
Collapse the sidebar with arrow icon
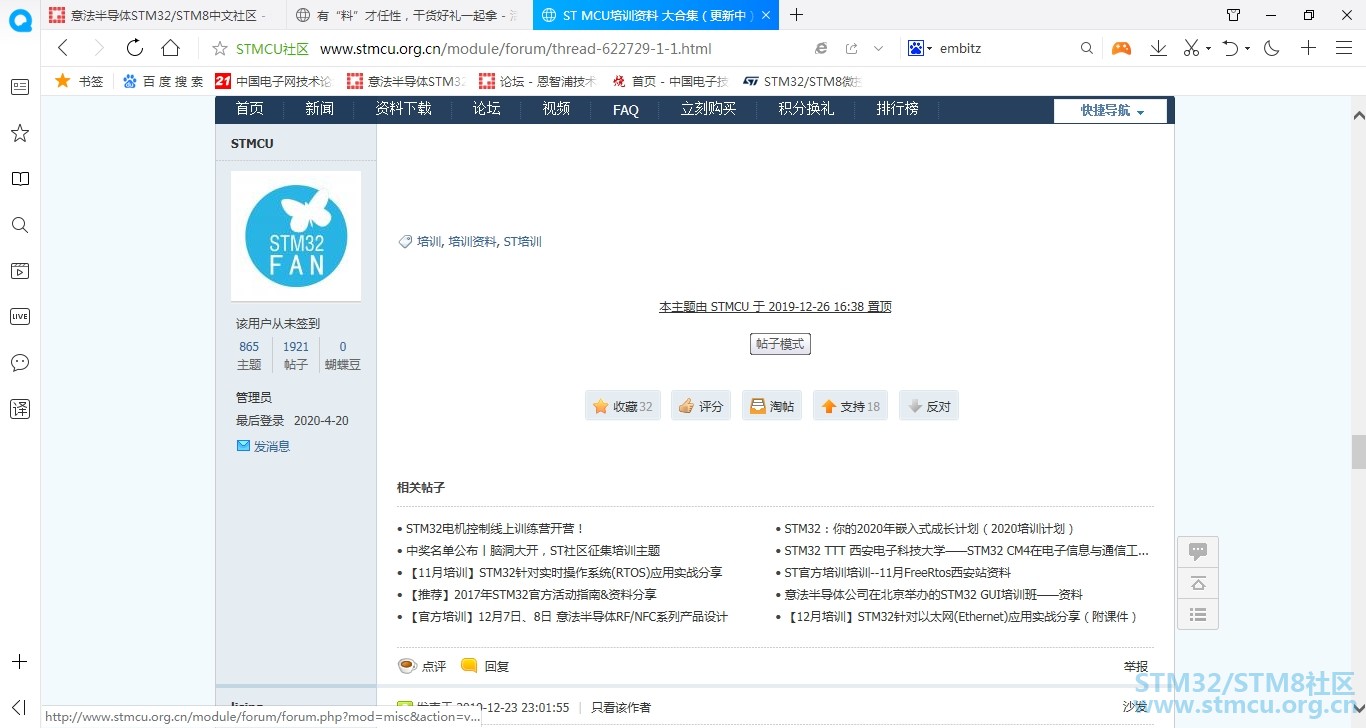[20, 707]
